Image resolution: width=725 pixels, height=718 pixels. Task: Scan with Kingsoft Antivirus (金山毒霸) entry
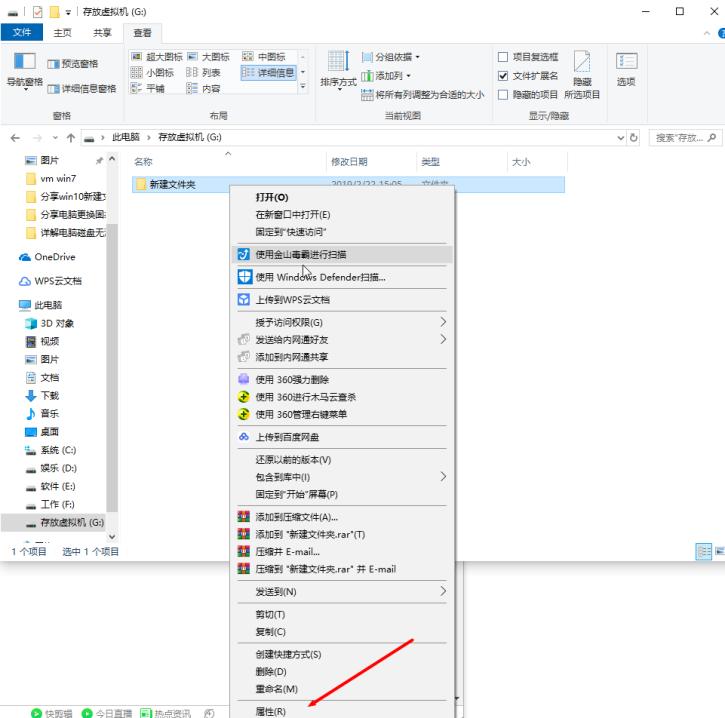(342, 254)
